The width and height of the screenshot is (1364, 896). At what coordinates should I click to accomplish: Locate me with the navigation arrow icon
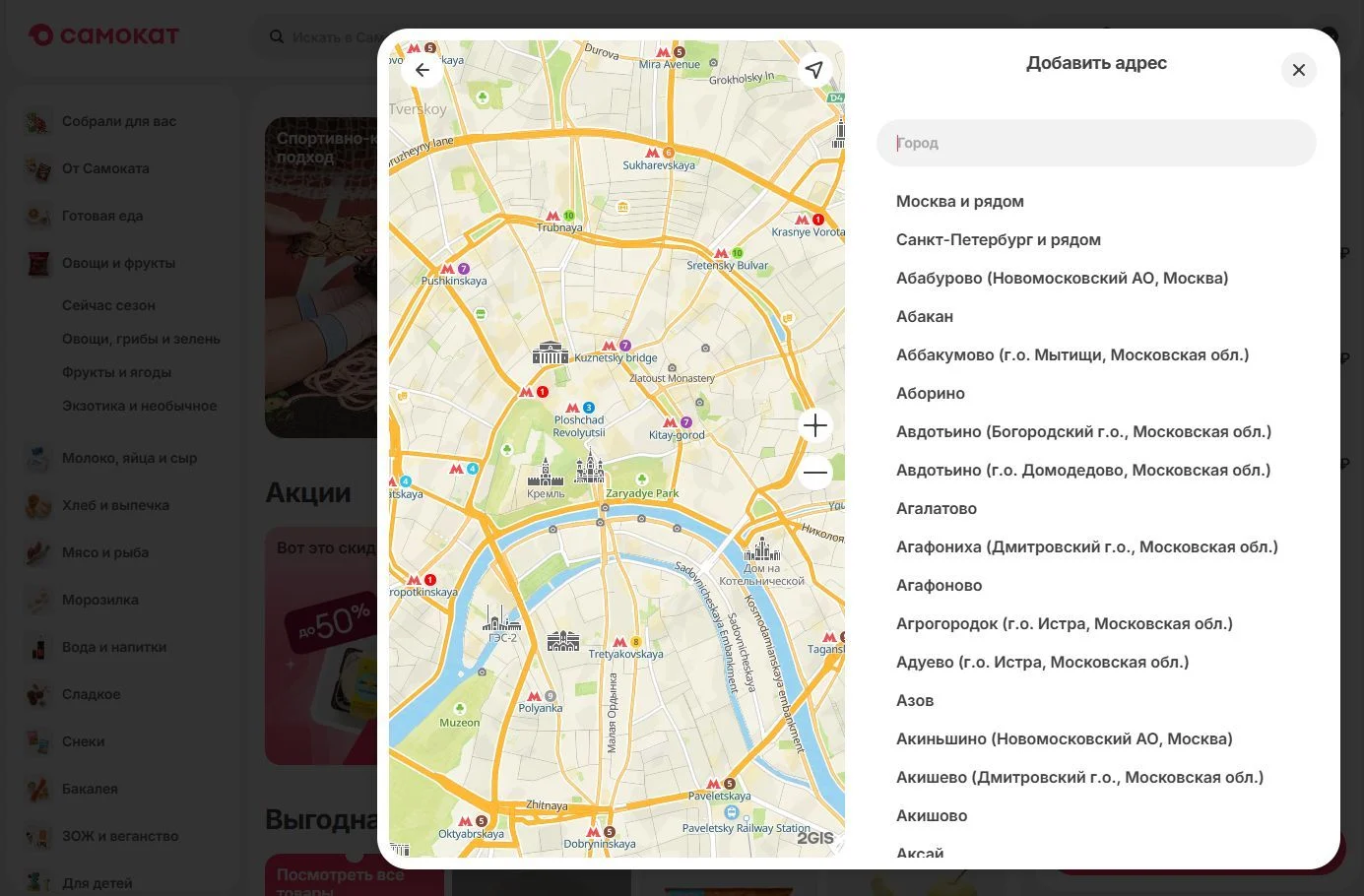(x=813, y=70)
